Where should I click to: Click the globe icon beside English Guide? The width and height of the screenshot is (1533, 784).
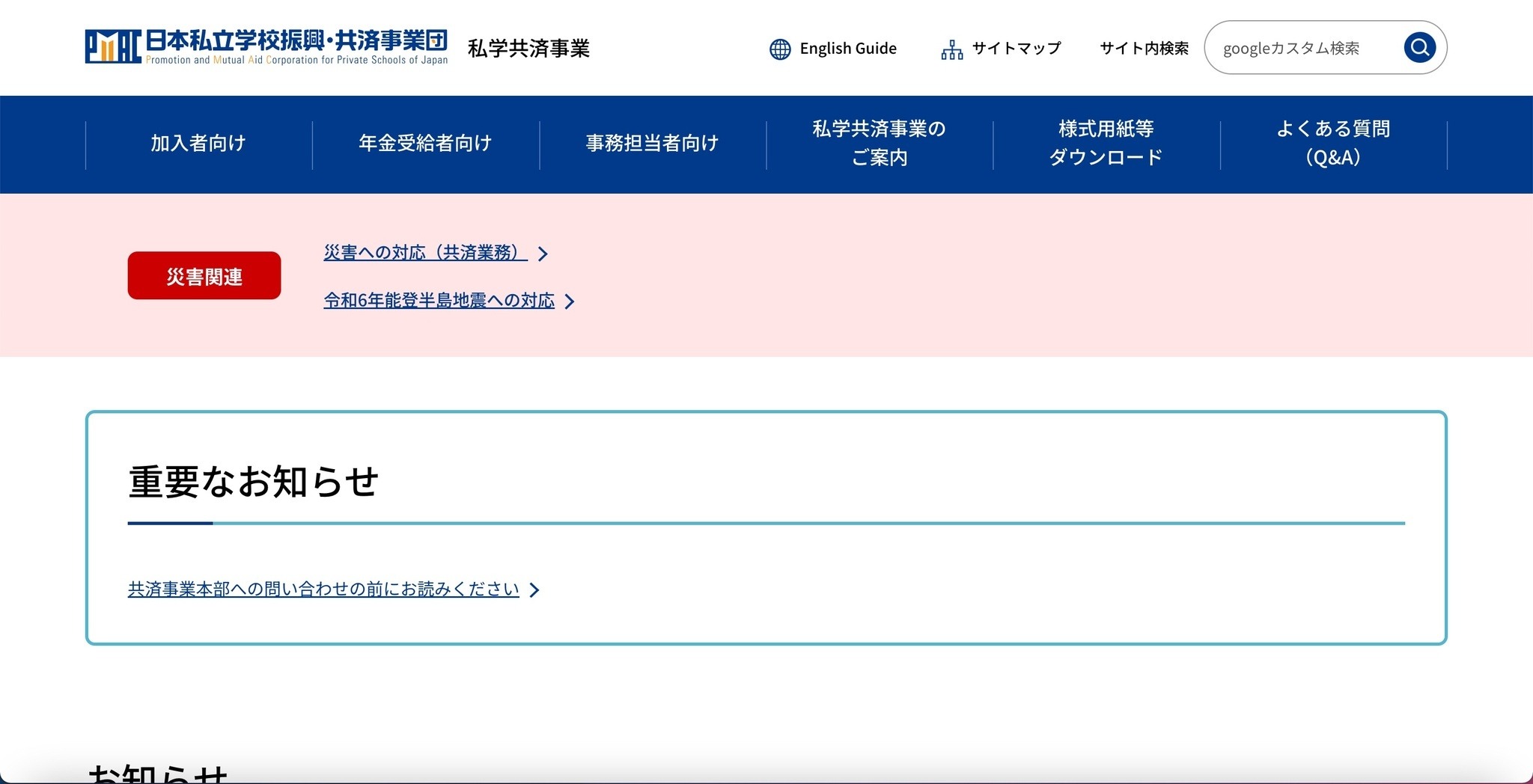[x=780, y=49]
